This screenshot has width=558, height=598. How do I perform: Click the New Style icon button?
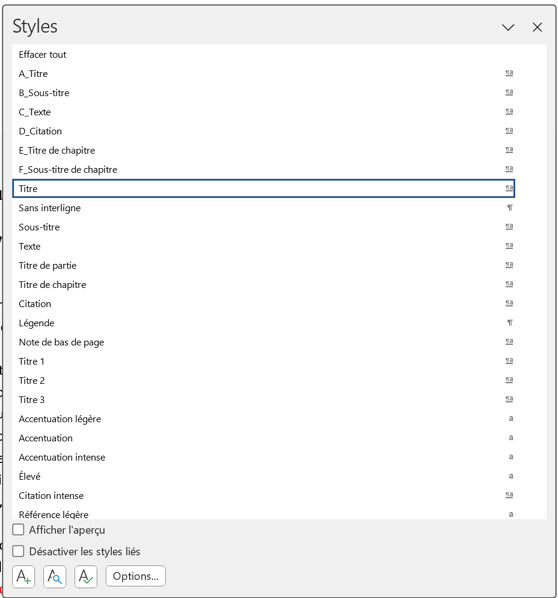(24, 576)
